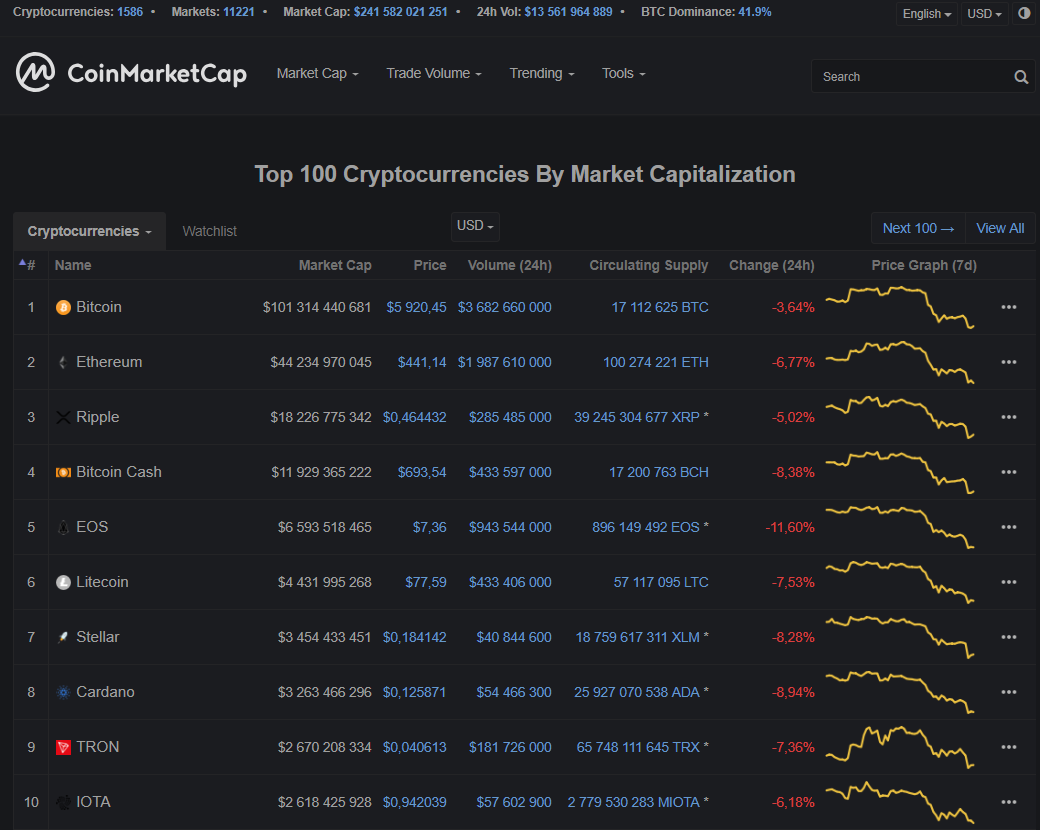Open the Cryptocurrencies dropdown tab
The height and width of the screenshot is (830, 1040).
[x=89, y=231]
